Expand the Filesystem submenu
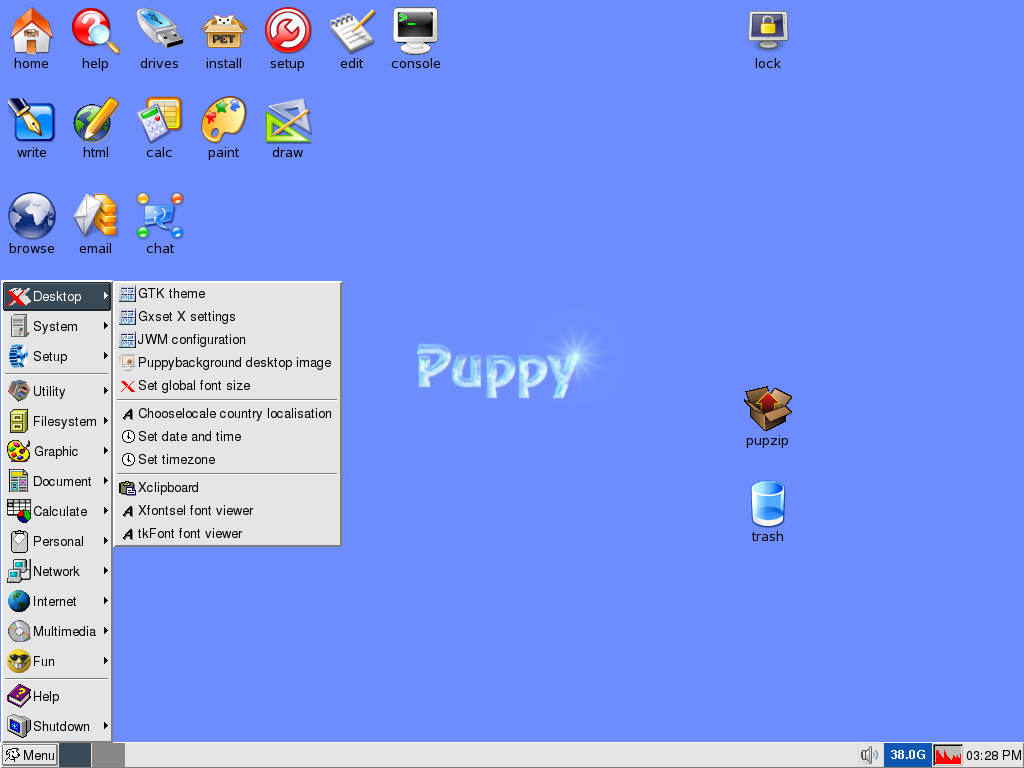This screenshot has height=768, width=1024. (x=57, y=421)
